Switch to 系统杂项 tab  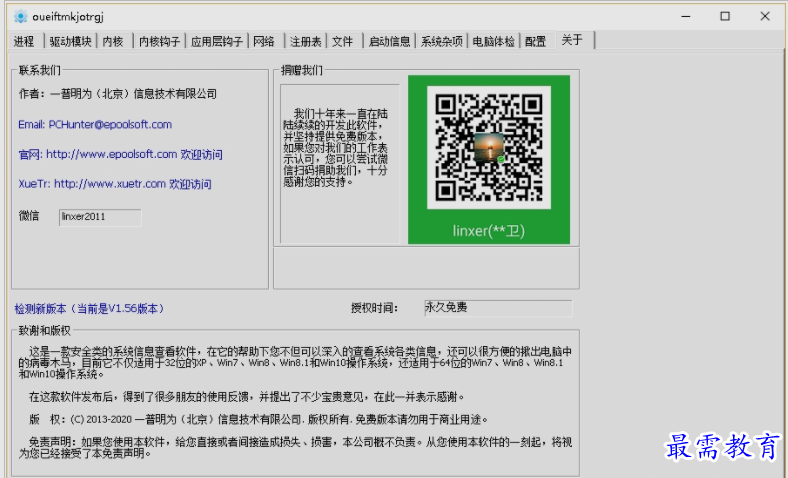(441, 41)
